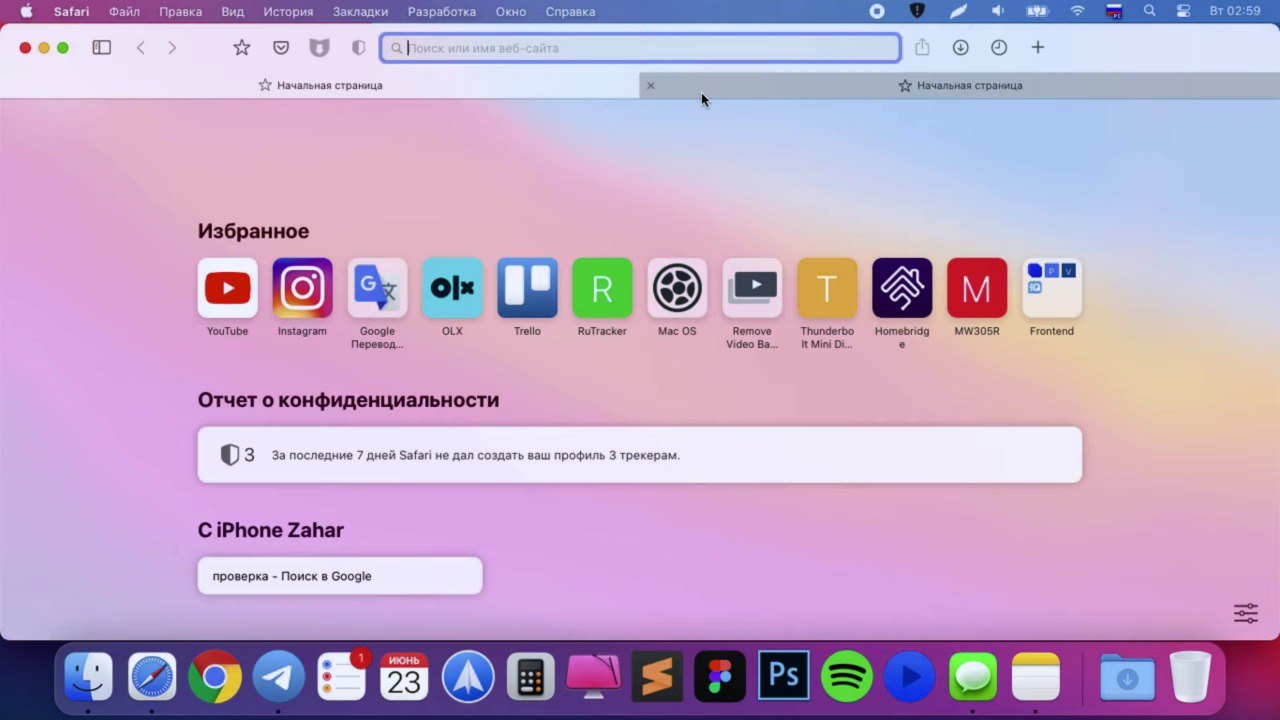Open the Remove Video Ba... favorite
Viewport: 1280px width, 720px height.
click(752, 288)
